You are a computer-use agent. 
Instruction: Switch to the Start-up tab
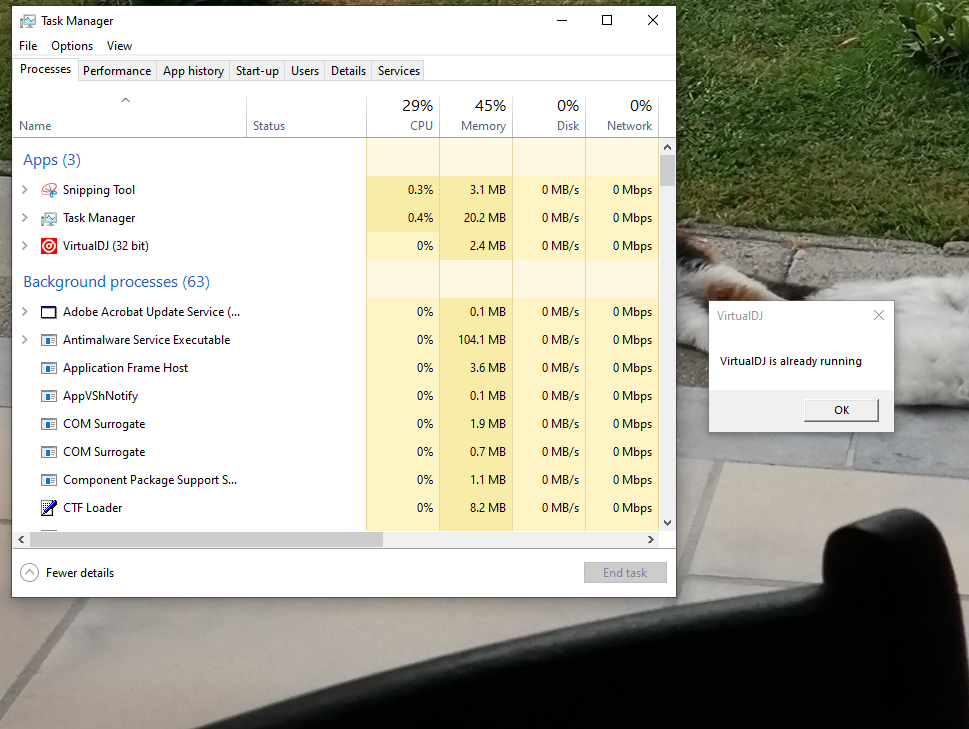tap(257, 71)
